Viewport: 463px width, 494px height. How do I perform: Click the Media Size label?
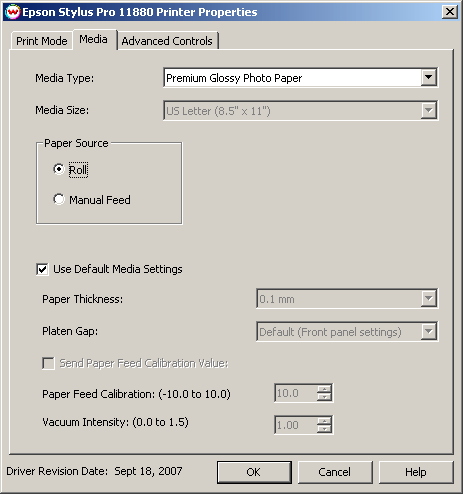(x=62, y=110)
